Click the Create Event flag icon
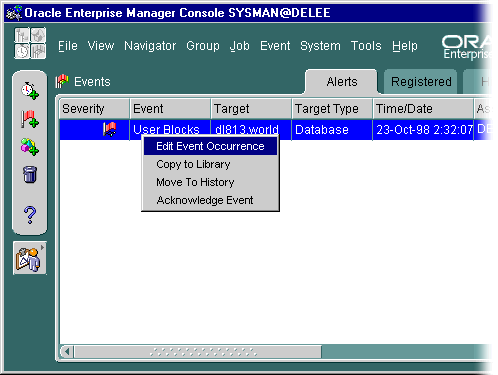 point(30,119)
